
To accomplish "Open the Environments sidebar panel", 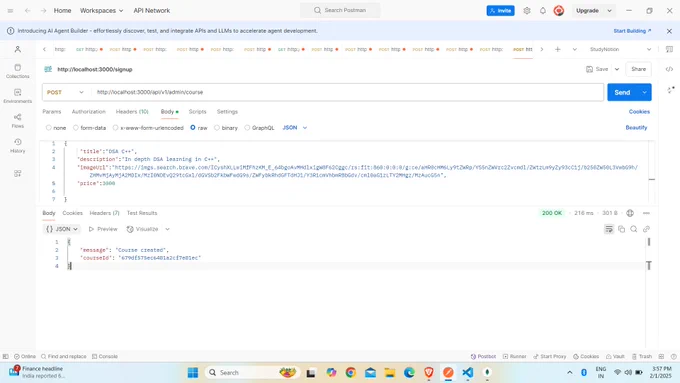I will tap(18, 96).
